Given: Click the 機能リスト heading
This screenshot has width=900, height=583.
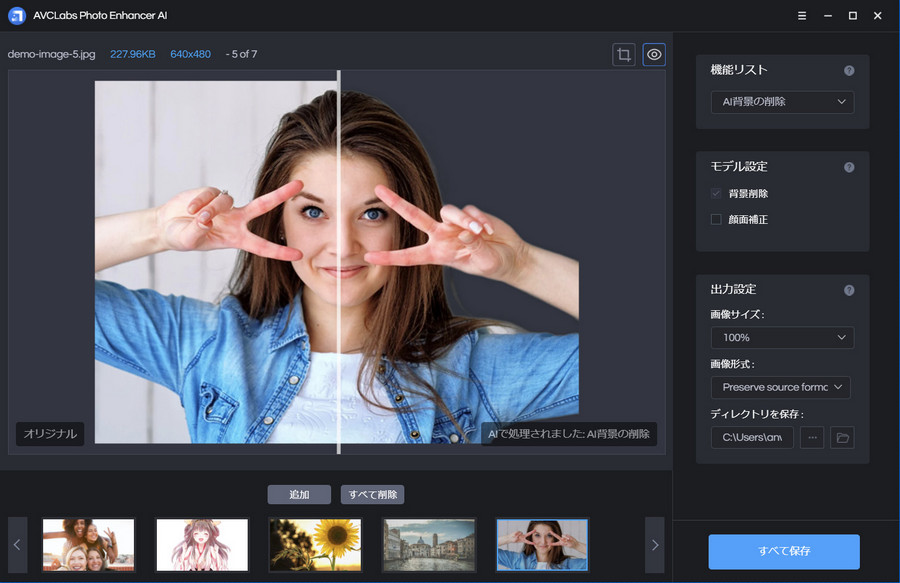Looking at the screenshot, I should pos(739,70).
